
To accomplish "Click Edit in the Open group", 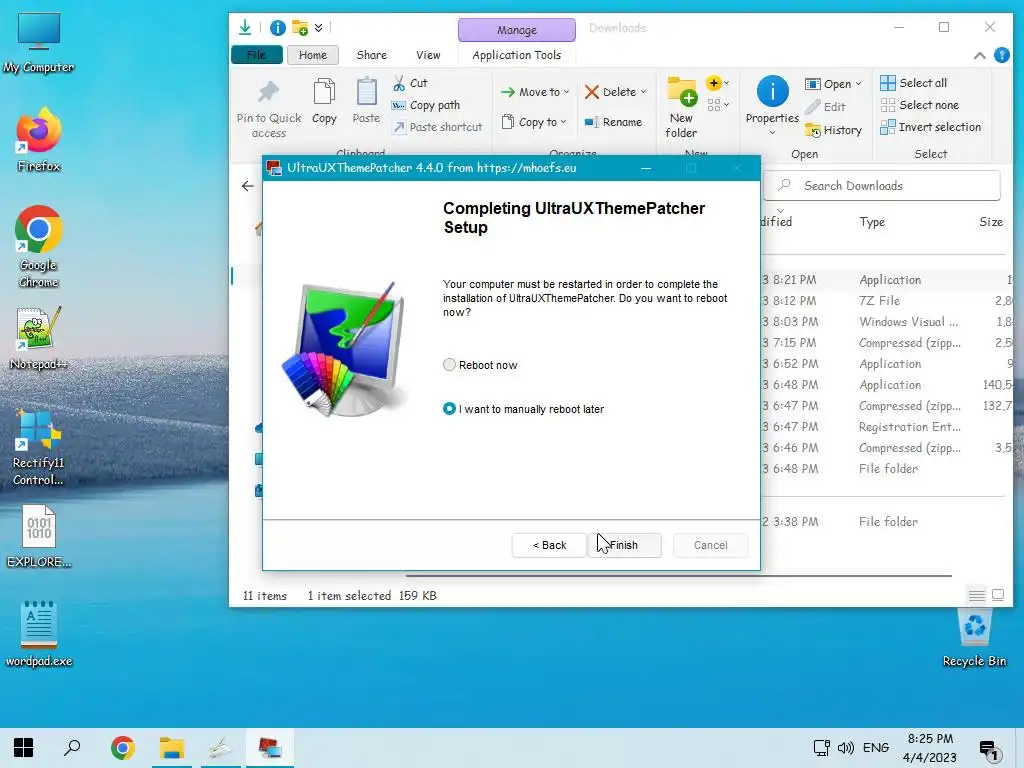I will pos(825,107).
